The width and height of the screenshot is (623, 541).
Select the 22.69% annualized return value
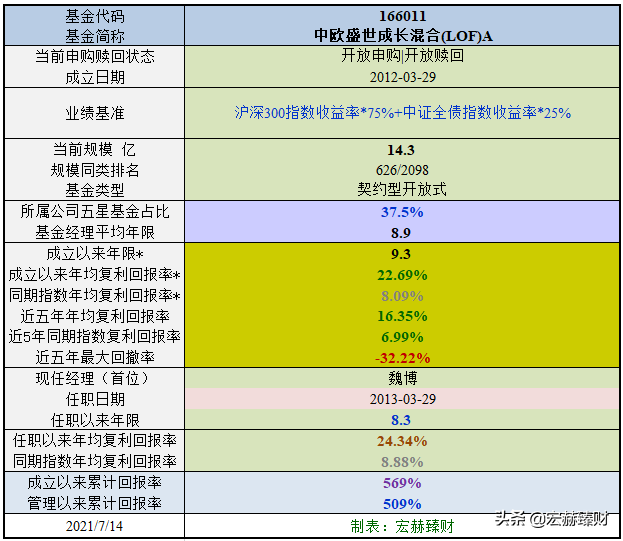(402, 275)
